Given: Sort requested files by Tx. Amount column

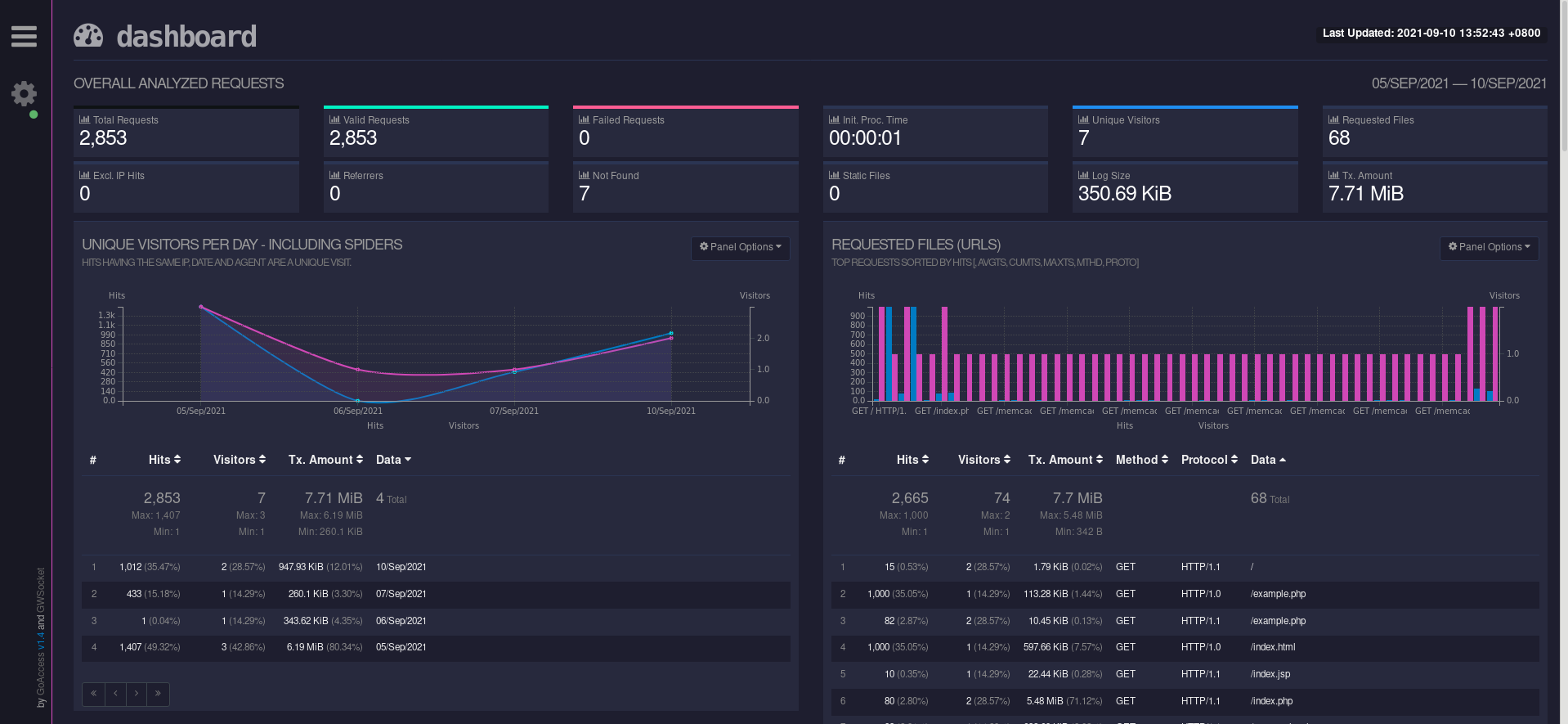Looking at the screenshot, I should click(x=1065, y=460).
